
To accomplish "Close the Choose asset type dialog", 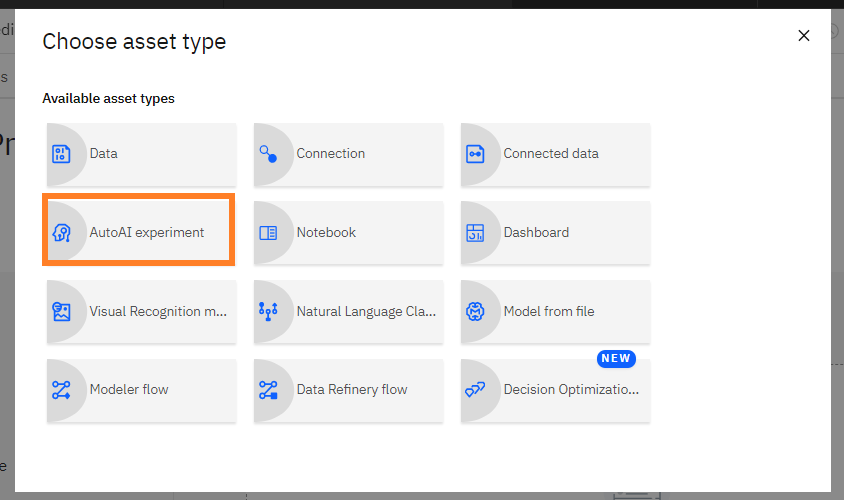I will 804,36.
